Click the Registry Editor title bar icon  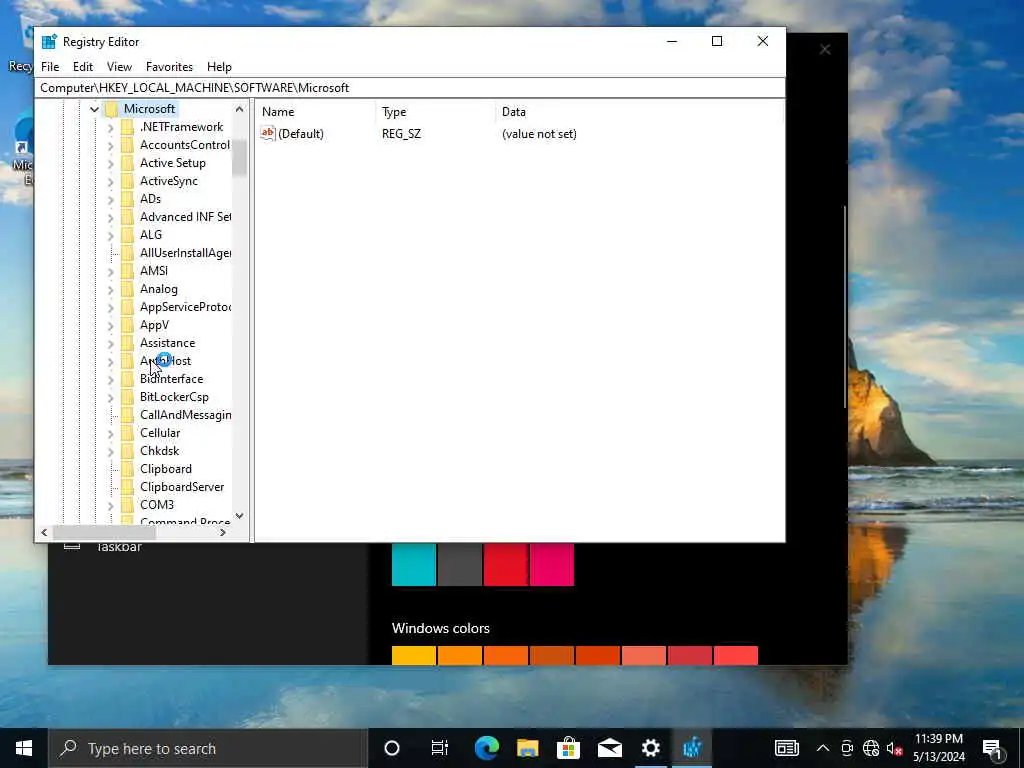tap(49, 42)
